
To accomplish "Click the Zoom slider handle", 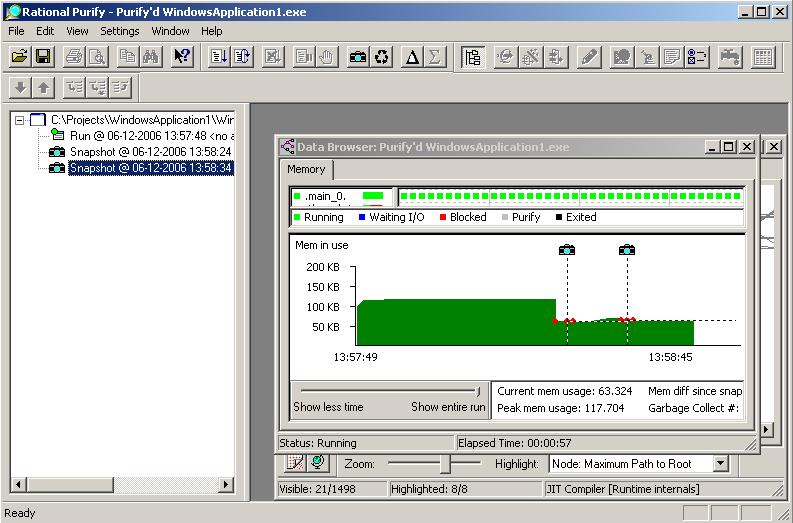I will pos(446,464).
